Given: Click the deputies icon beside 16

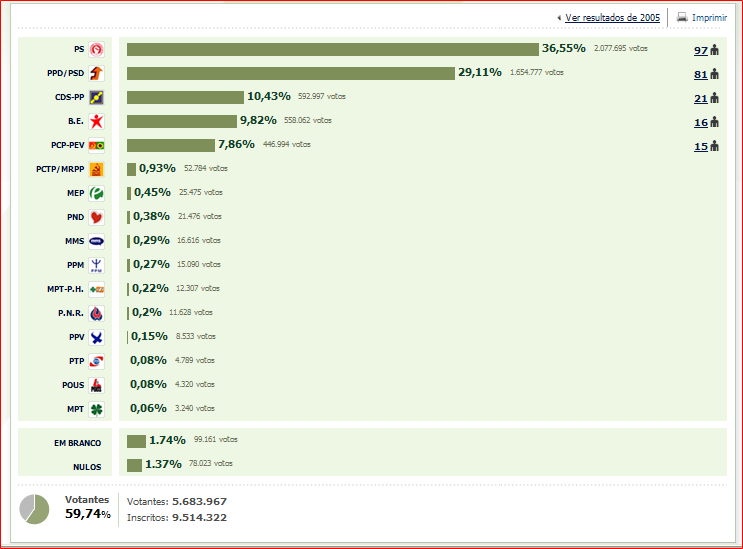Looking at the screenshot, I should [715, 122].
